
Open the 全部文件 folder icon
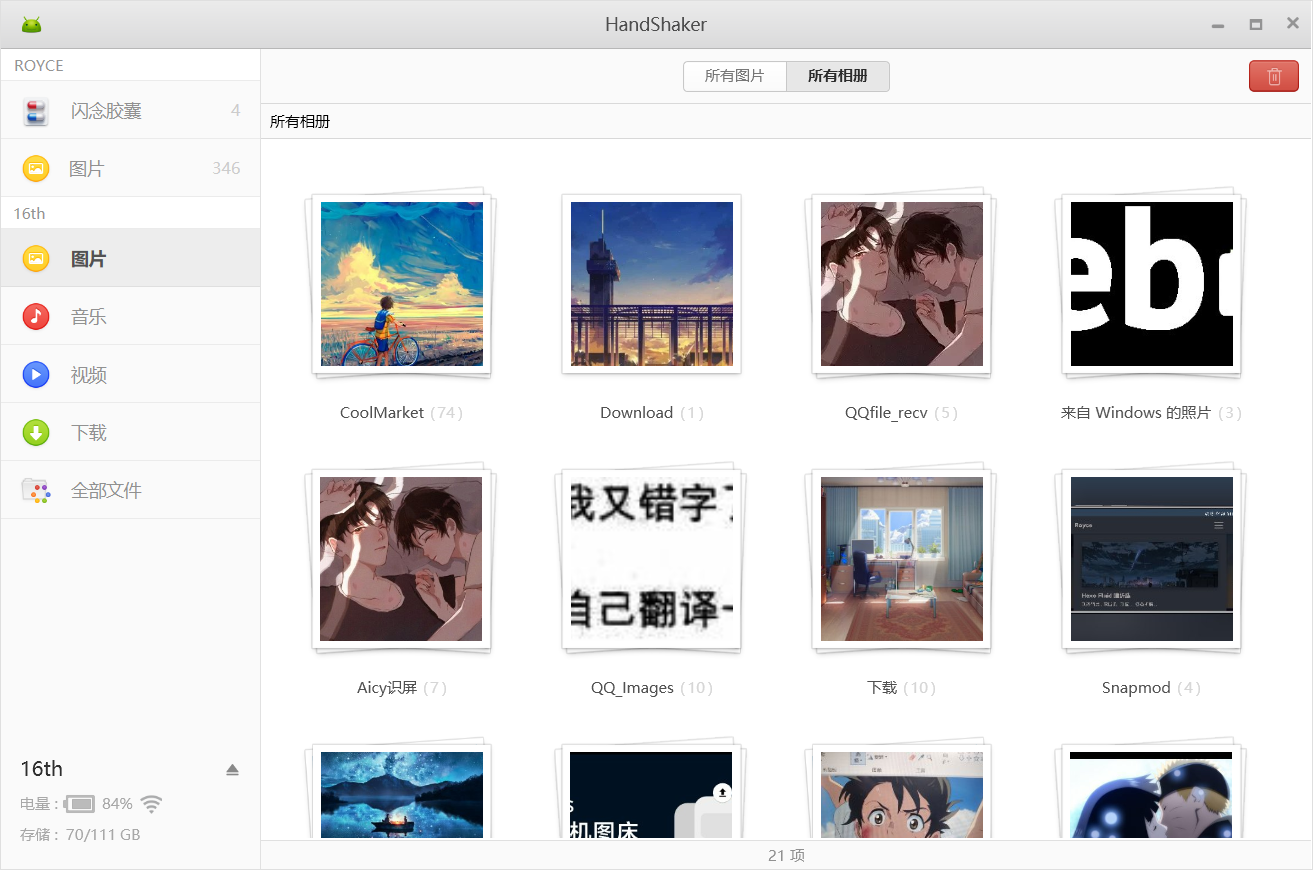point(36,491)
